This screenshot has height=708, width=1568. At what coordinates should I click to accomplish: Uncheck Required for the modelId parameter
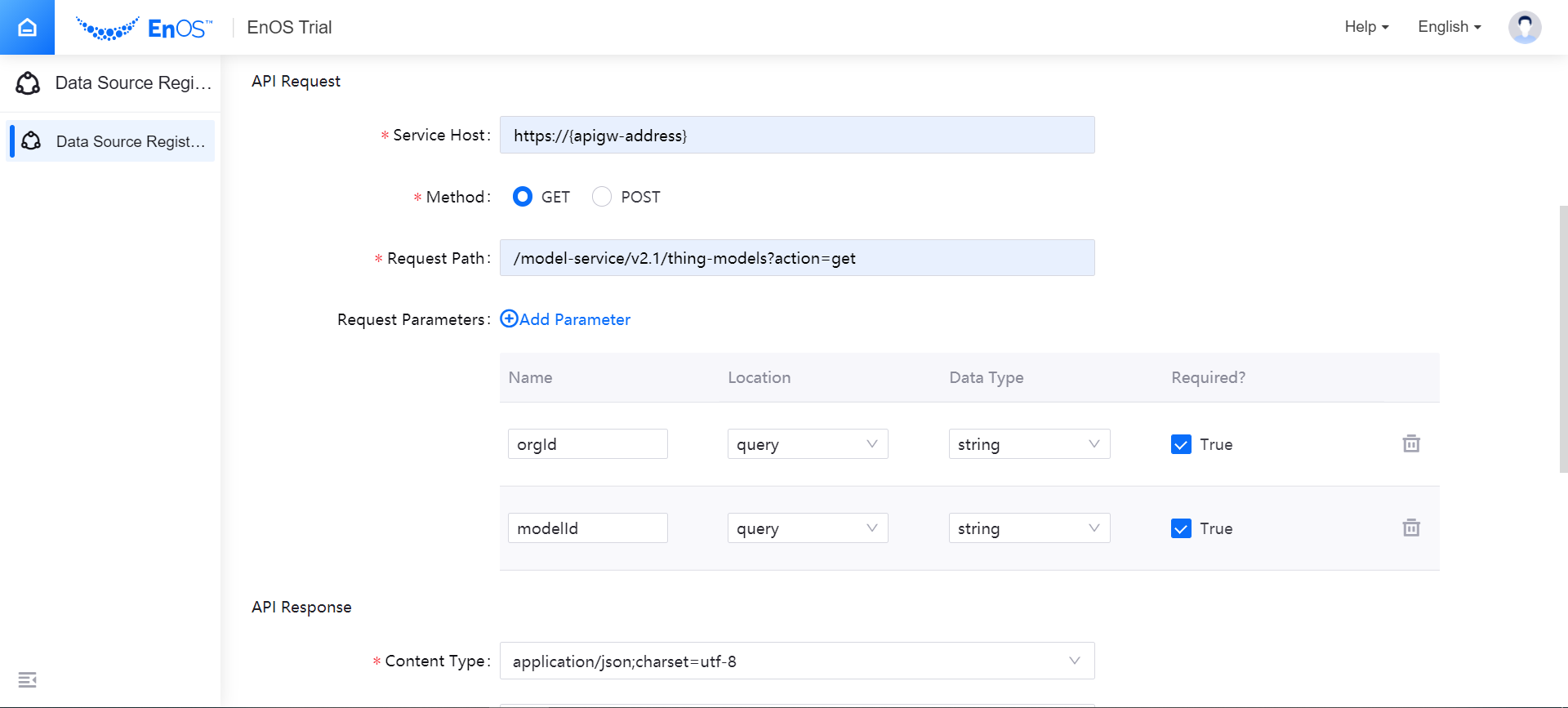[x=1181, y=528]
